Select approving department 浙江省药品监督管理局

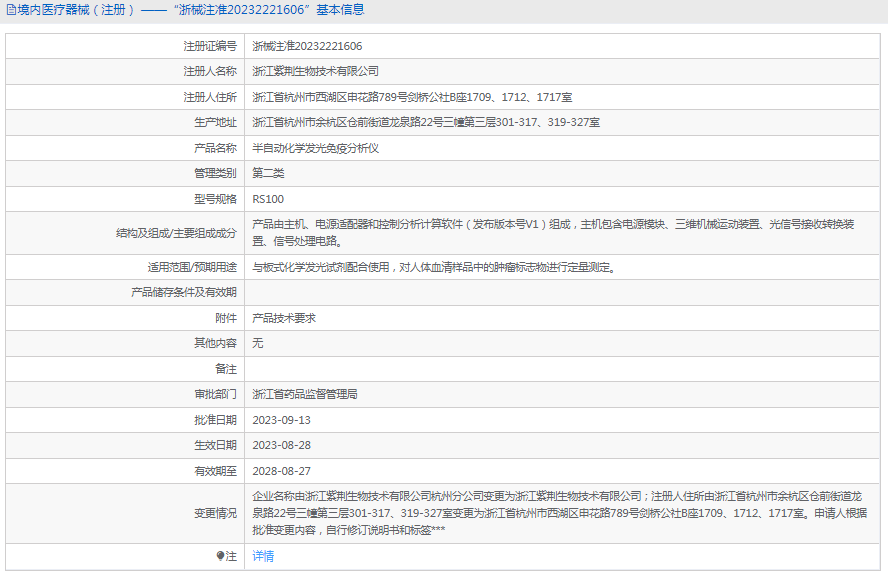point(305,394)
